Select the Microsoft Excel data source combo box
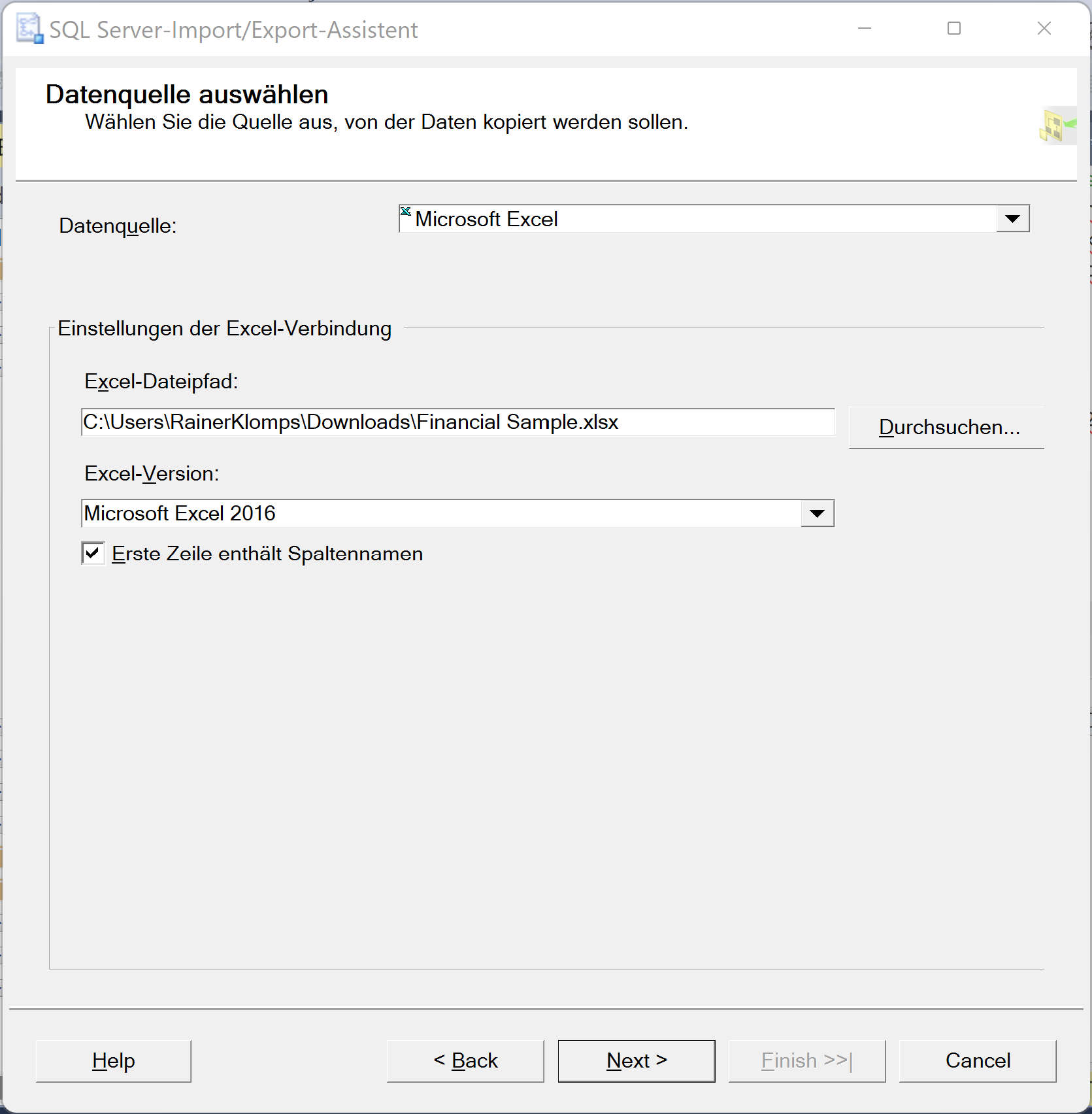The image size is (1092, 1114). click(x=714, y=219)
